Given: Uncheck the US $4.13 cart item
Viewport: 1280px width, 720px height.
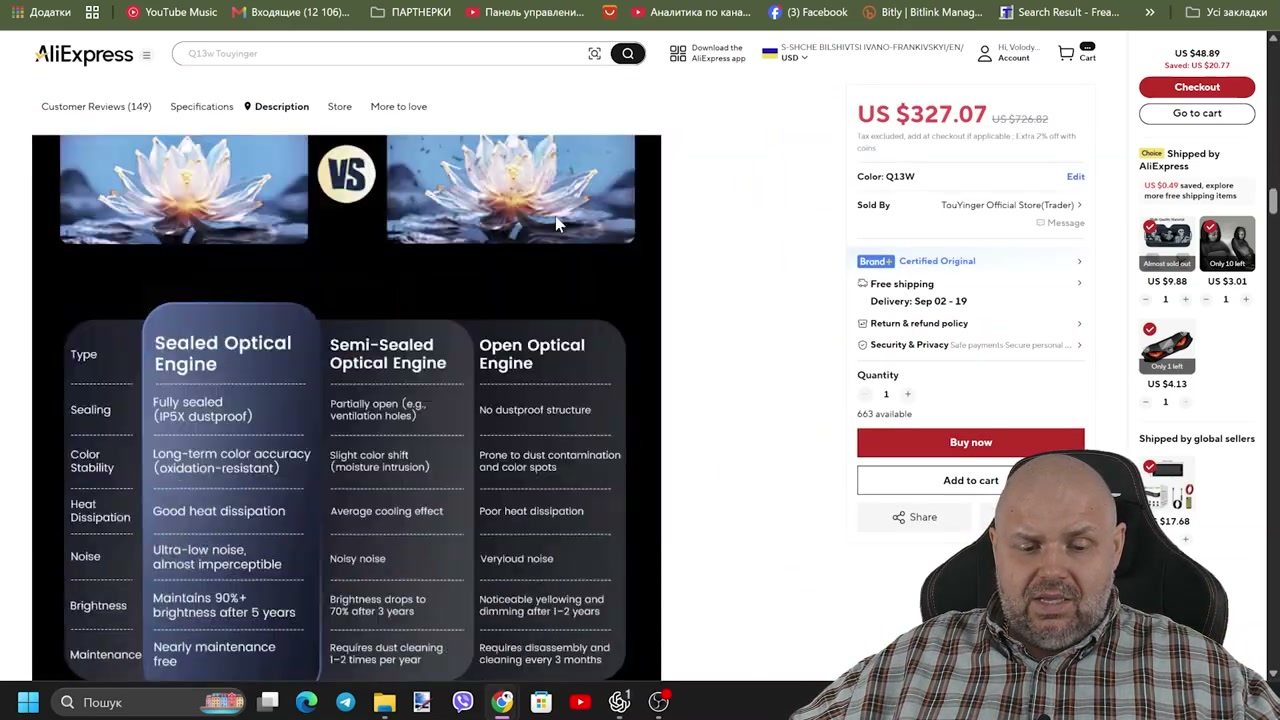Looking at the screenshot, I should [x=1150, y=330].
